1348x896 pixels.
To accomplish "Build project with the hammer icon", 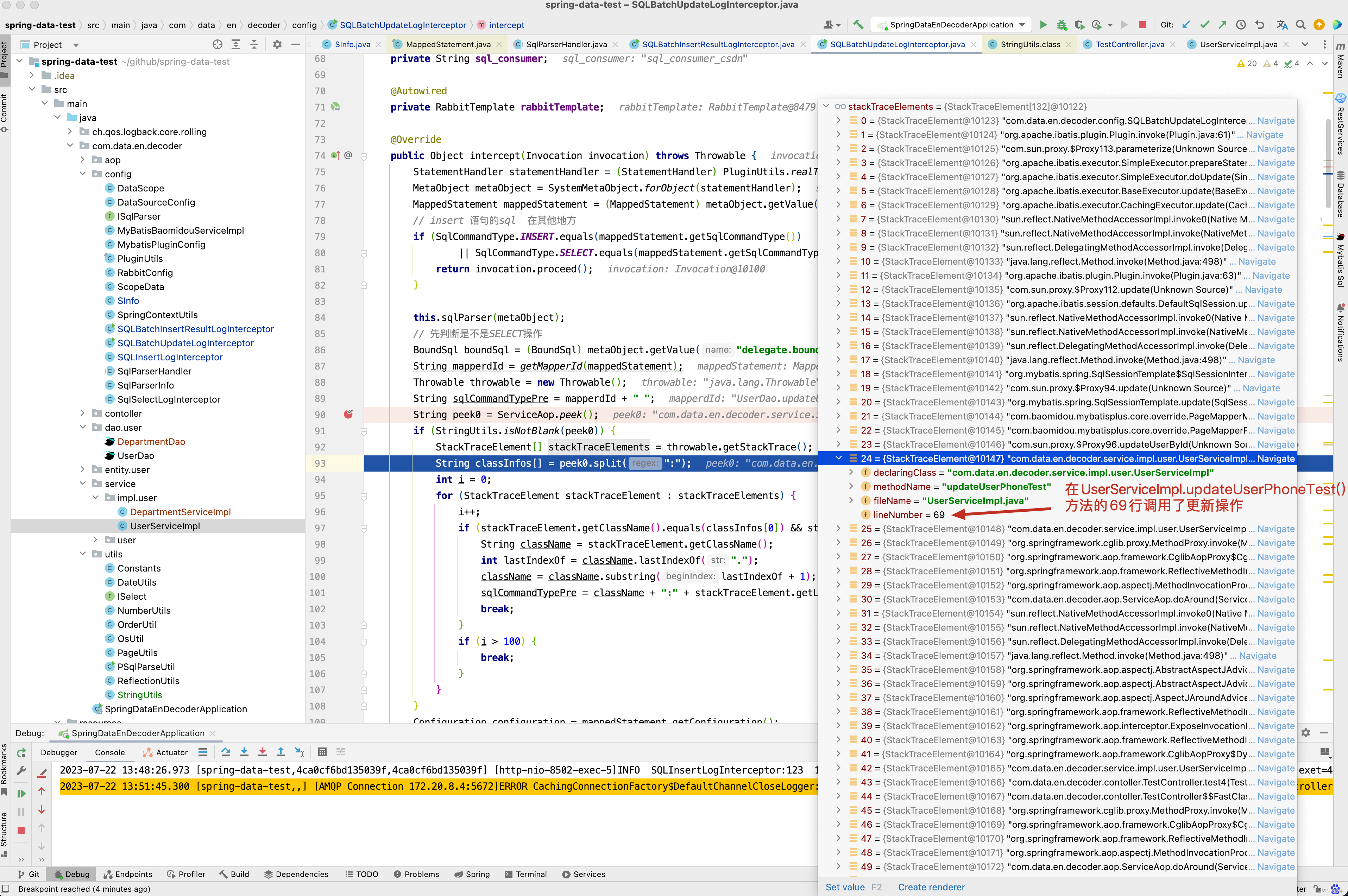I will pyautogui.click(x=858, y=25).
